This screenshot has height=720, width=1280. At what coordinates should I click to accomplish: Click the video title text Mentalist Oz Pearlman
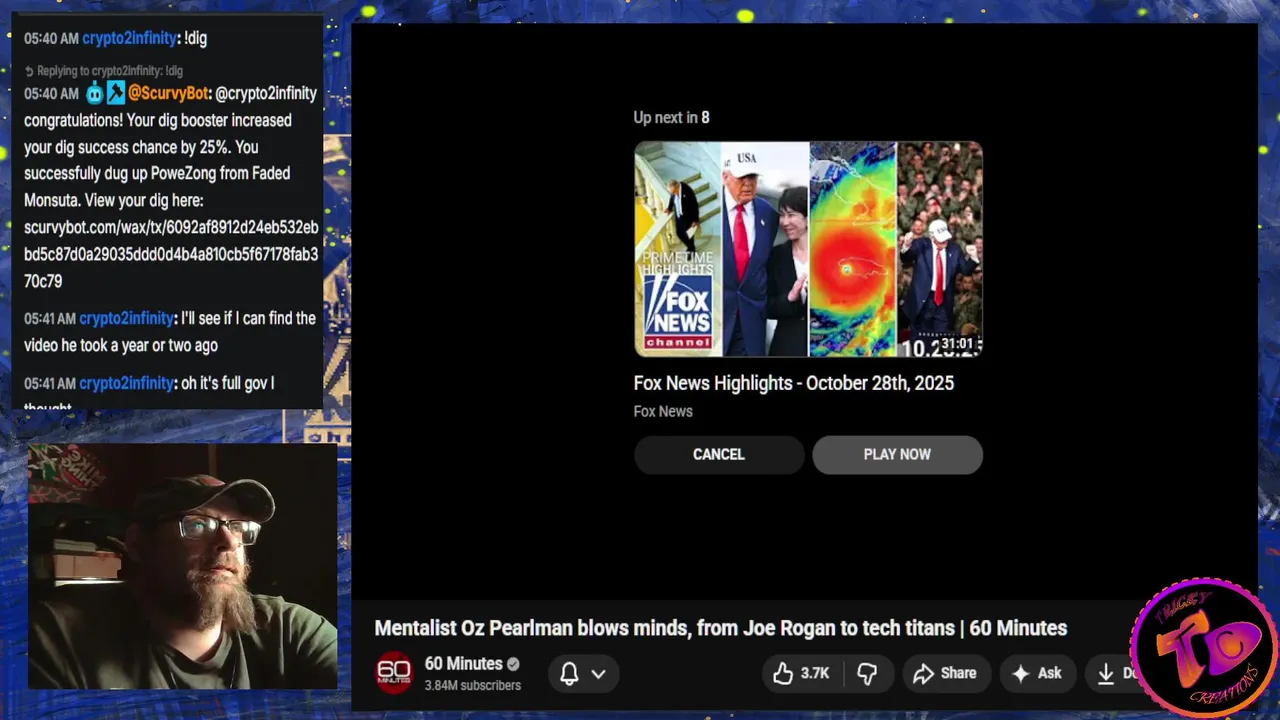(x=720, y=628)
